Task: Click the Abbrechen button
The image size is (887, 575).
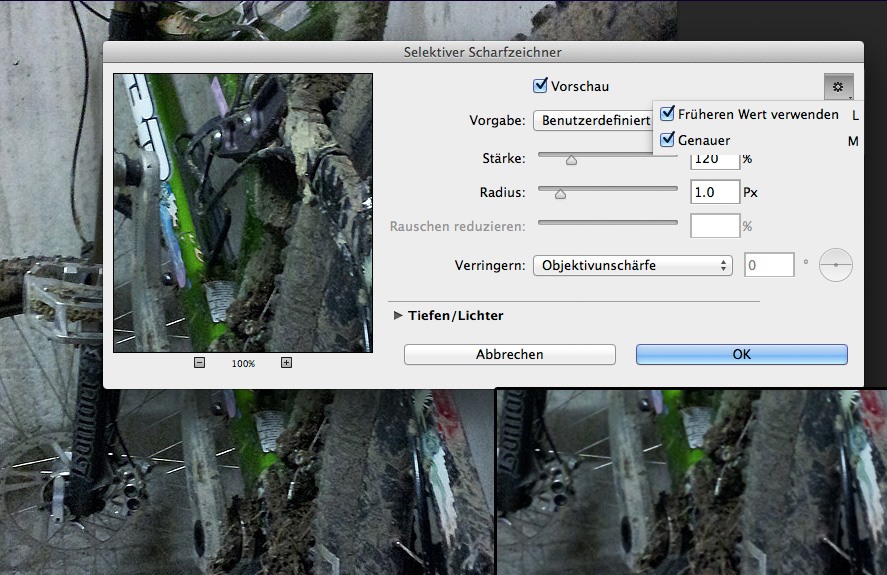Action: (x=510, y=354)
